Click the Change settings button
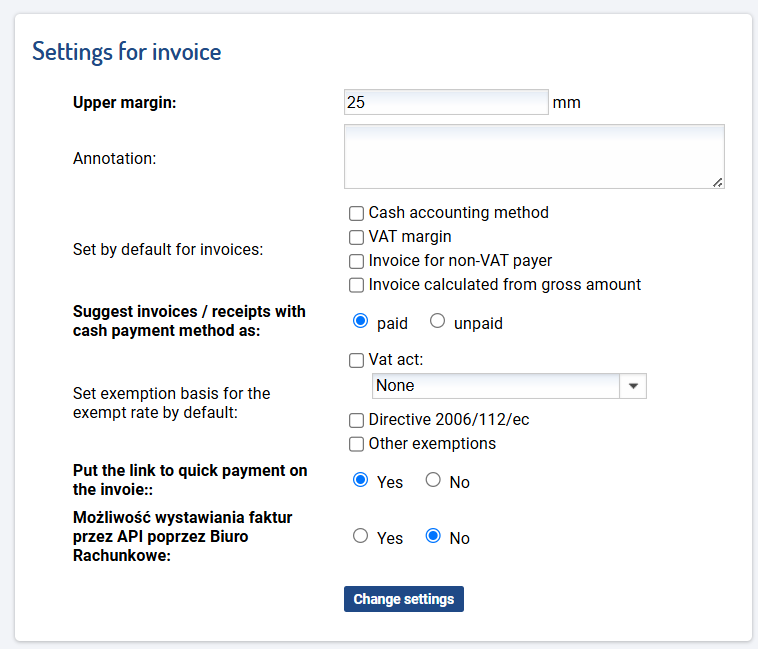758x649 pixels. pyautogui.click(x=404, y=599)
